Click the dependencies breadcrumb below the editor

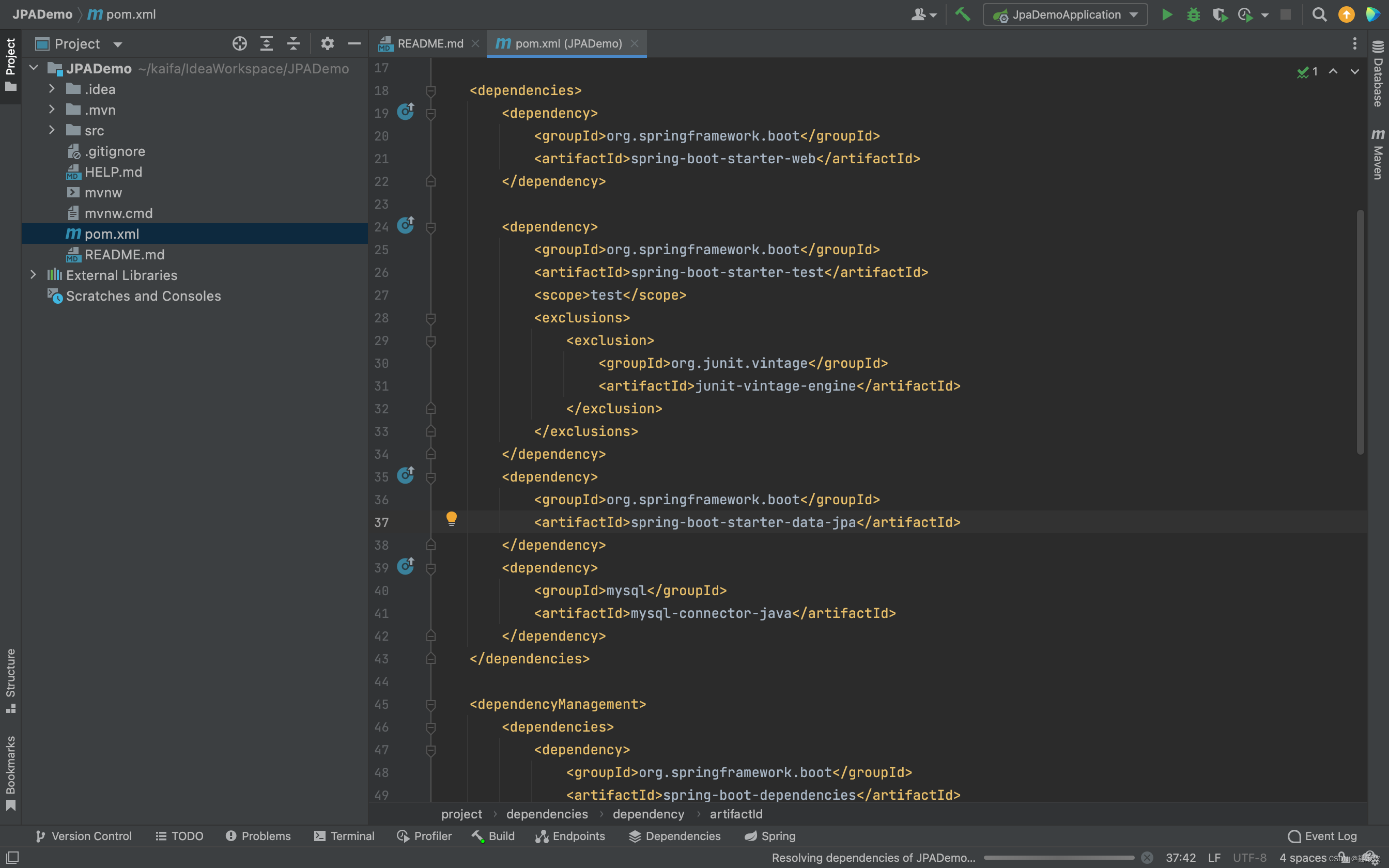[x=547, y=814]
